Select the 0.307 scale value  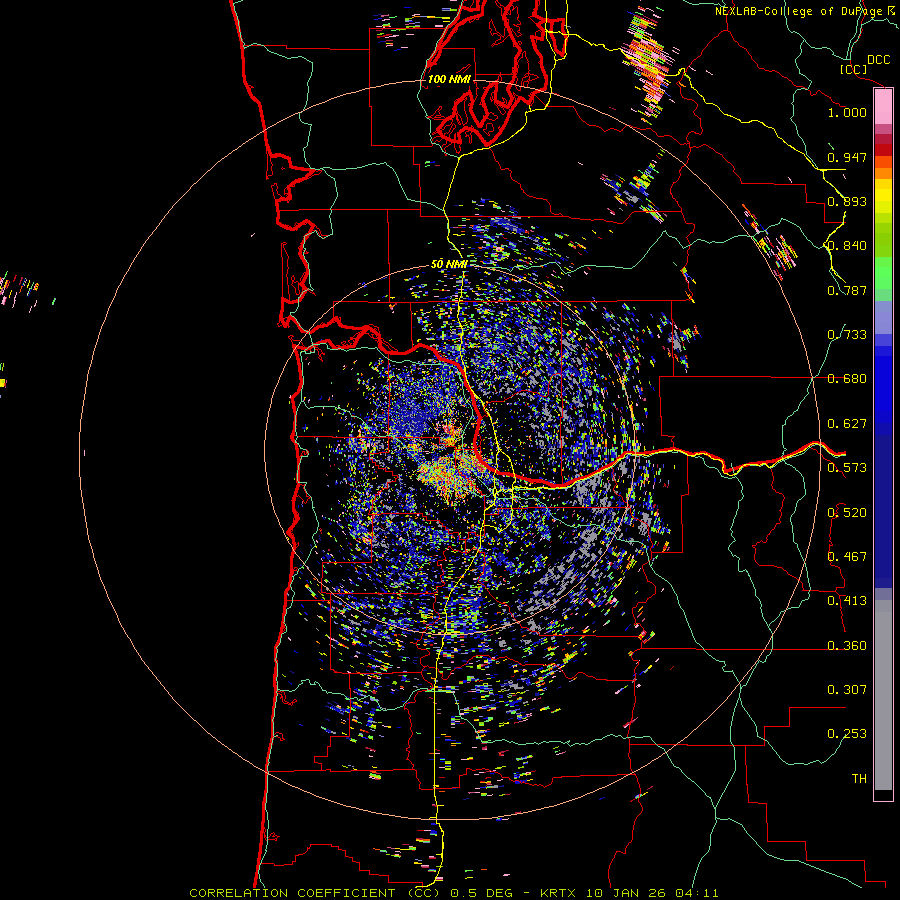click(x=847, y=690)
